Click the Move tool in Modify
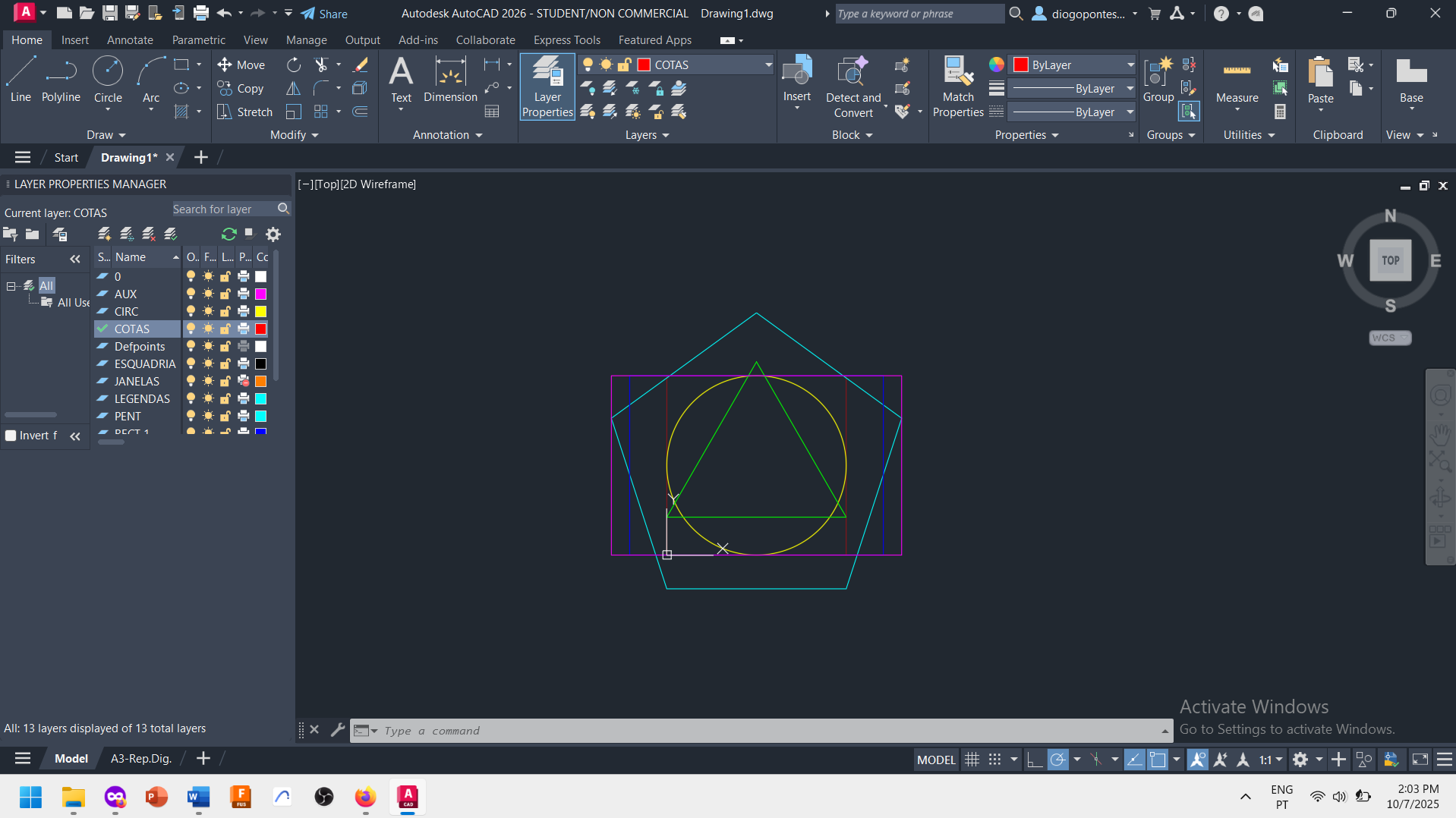The height and width of the screenshot is (818, 1456). click(x=241, y=65)
